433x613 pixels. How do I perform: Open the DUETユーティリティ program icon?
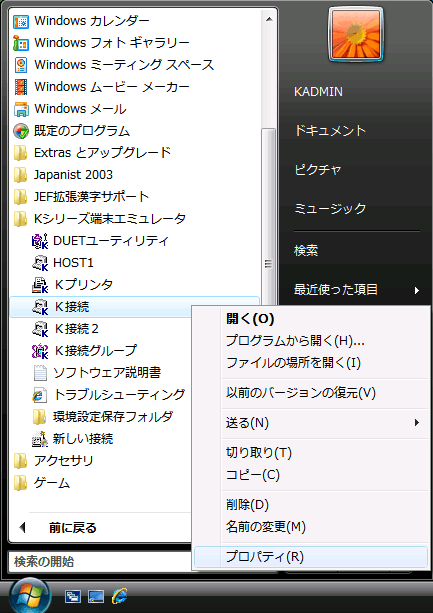[x=40, y=241]
